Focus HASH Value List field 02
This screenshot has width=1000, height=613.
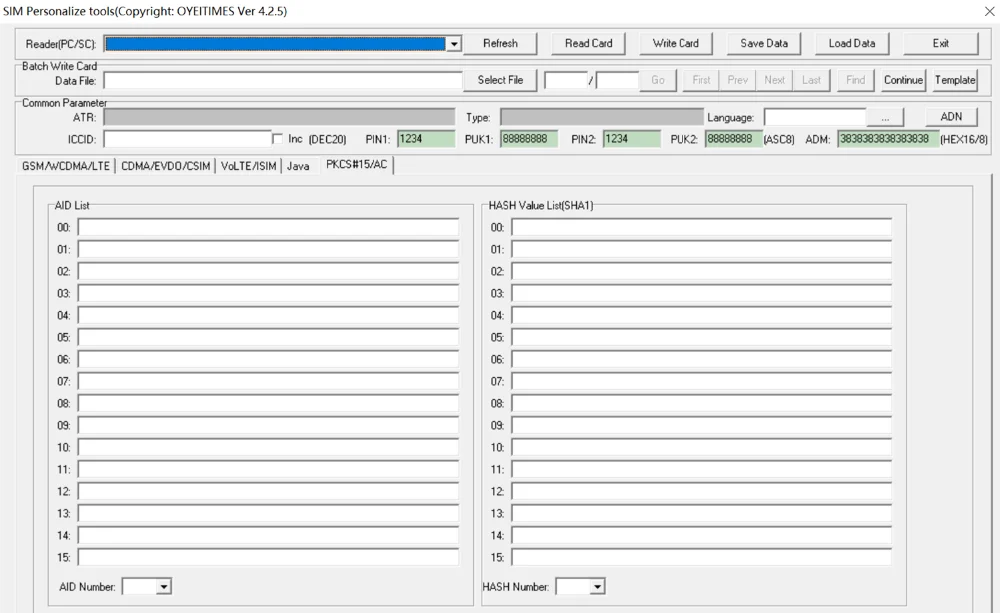[702, 272]
